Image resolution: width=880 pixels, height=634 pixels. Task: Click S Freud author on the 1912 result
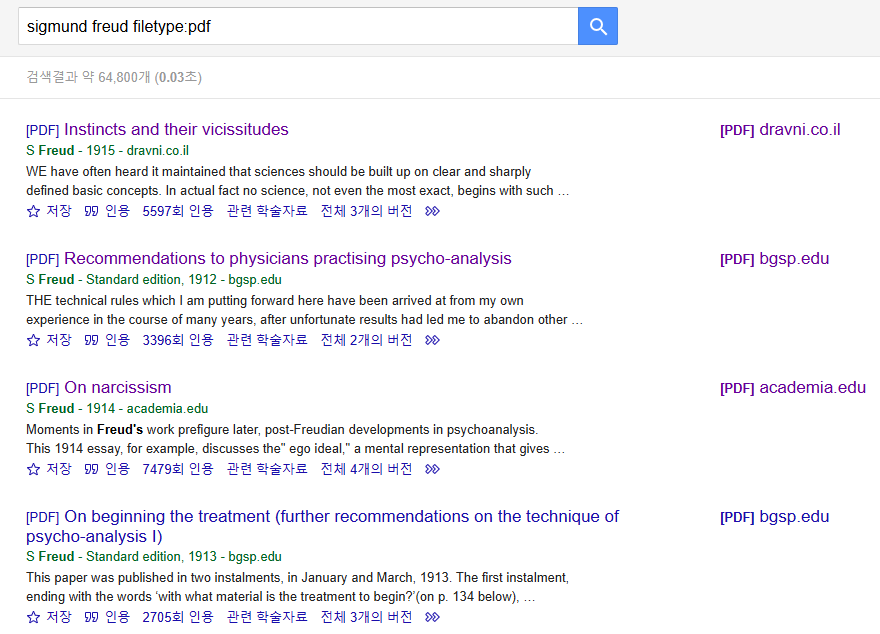50,279
